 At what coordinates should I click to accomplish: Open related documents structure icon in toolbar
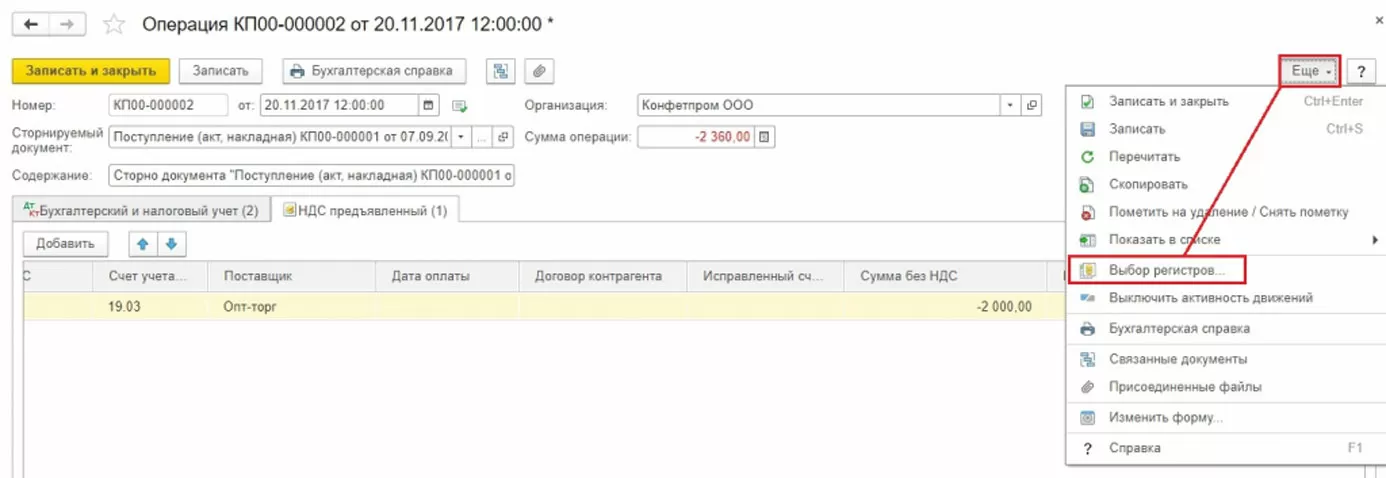pos(500,71)
